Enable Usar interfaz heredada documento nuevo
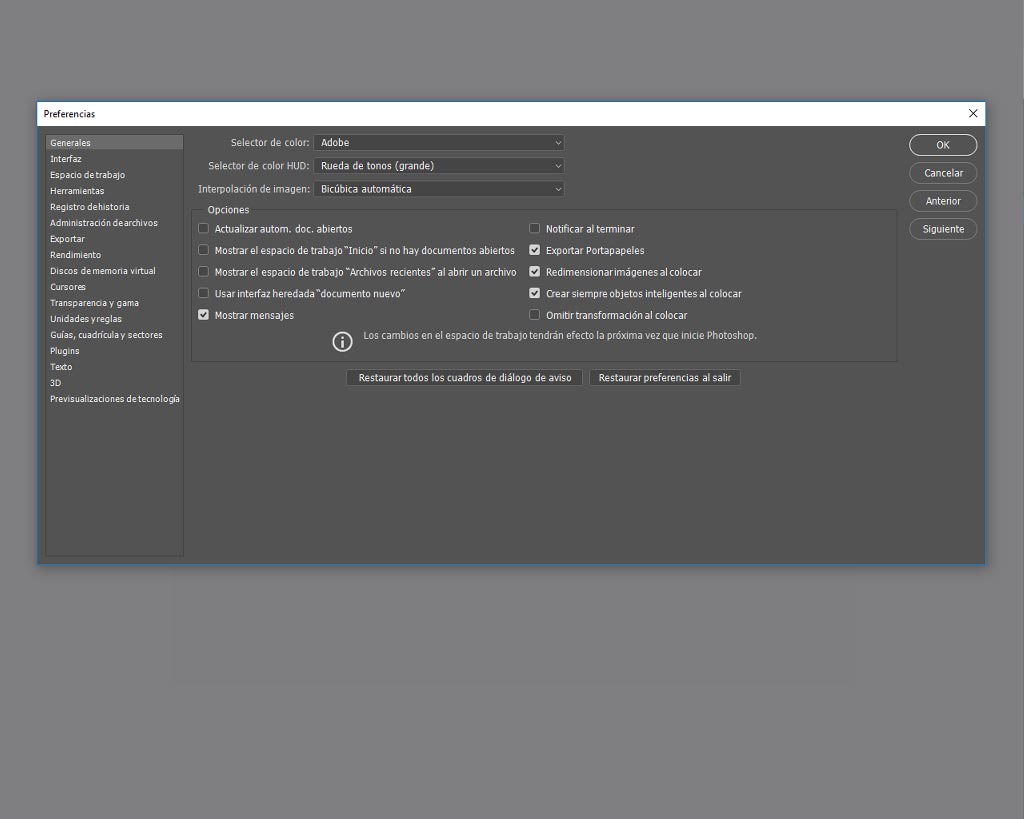The height and width of the screenshot is (819, 1024). [x=204, y=293]
